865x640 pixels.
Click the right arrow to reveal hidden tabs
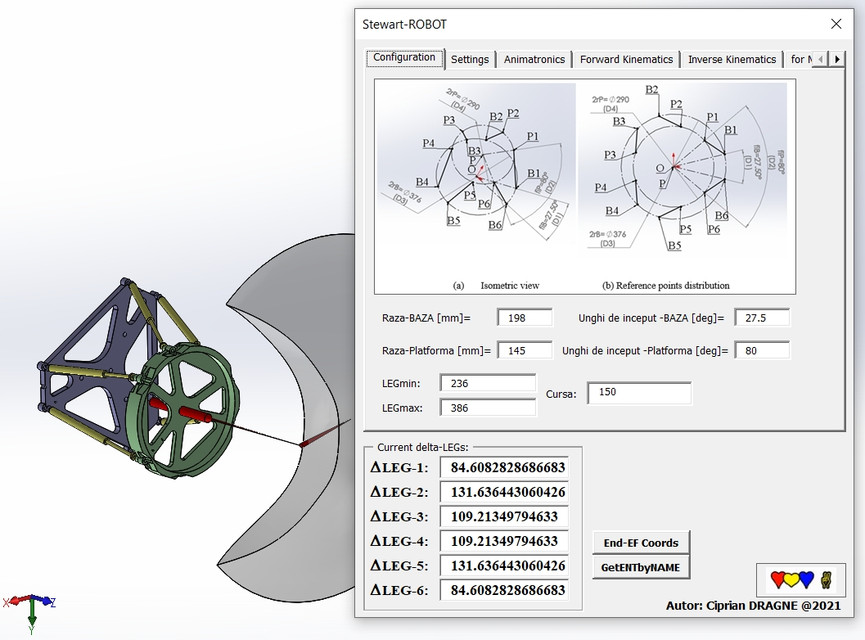click(838, 59)
